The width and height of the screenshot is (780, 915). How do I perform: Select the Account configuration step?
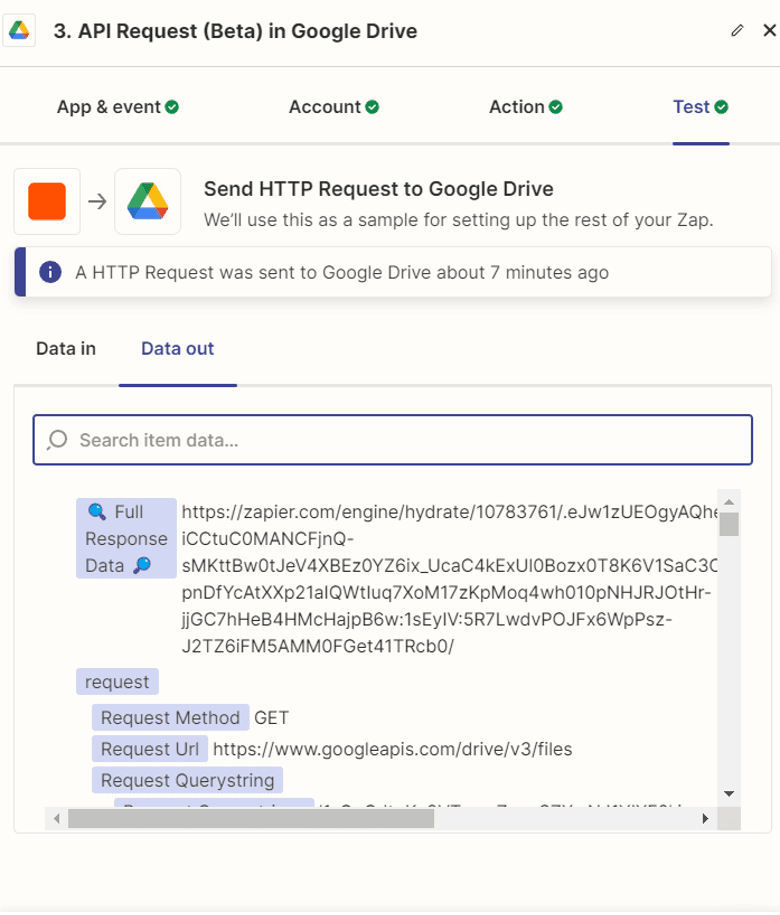click(x=324, y=106)
